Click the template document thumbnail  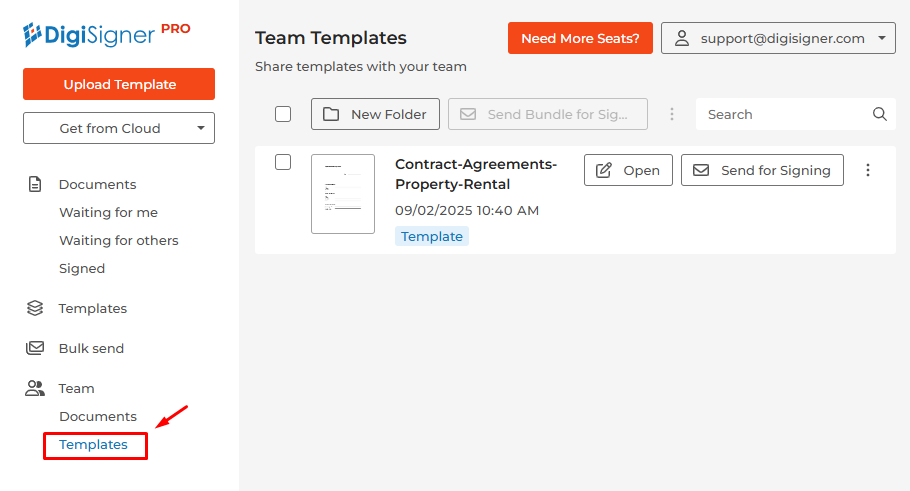pos(343,194)
